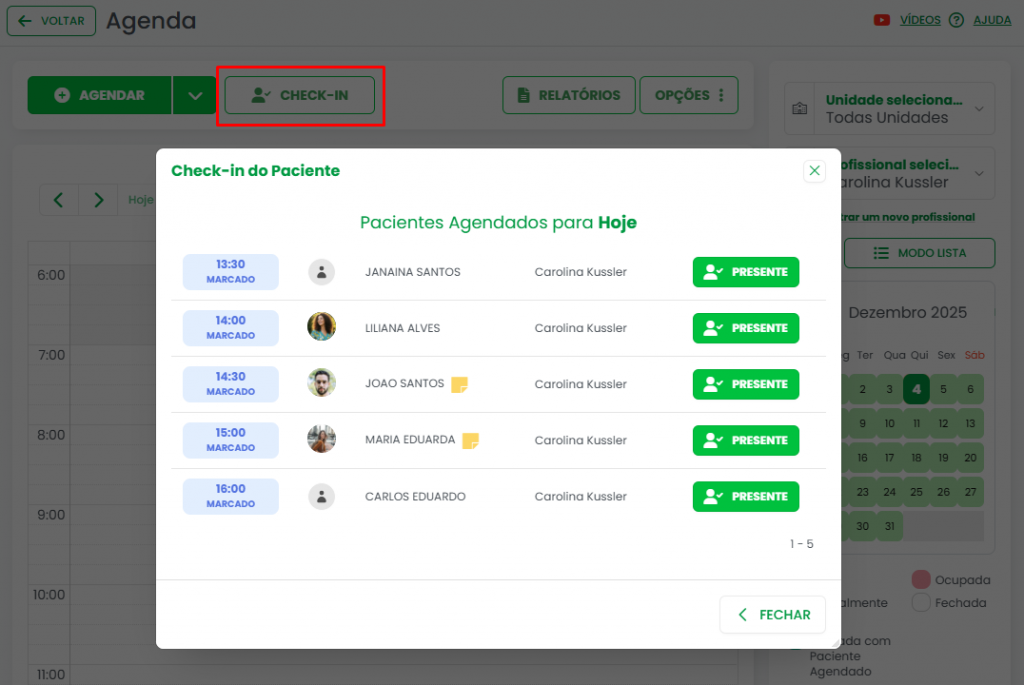Screen dimensions: 1024x685
Task: Click Maria Eduarda avatar picture
Action: 321,439
